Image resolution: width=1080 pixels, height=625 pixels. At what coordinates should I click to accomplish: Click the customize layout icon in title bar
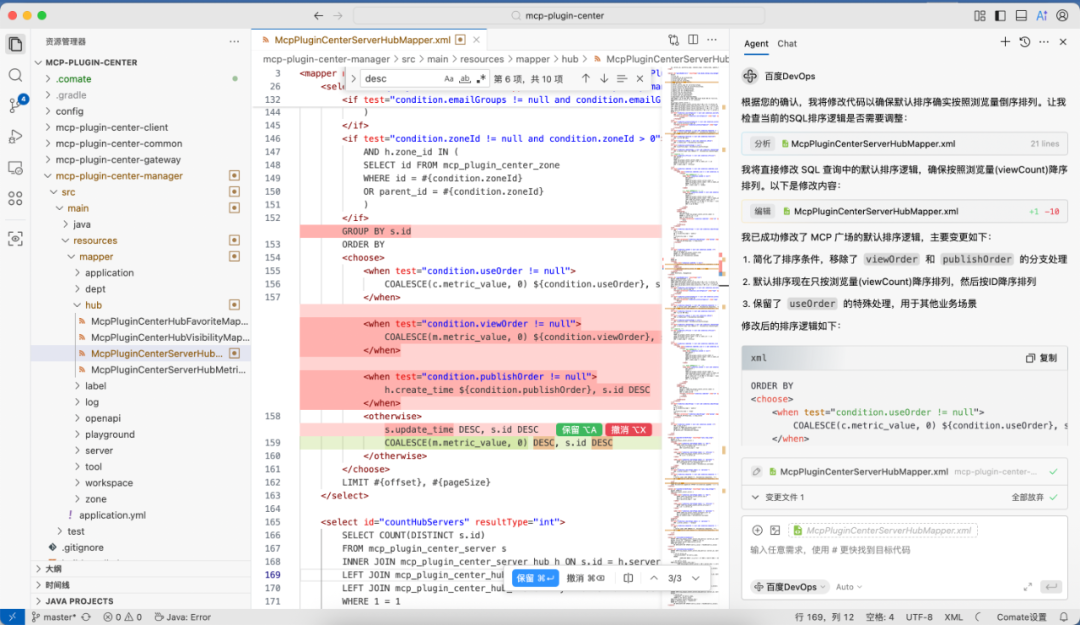(x=979, y=15)
